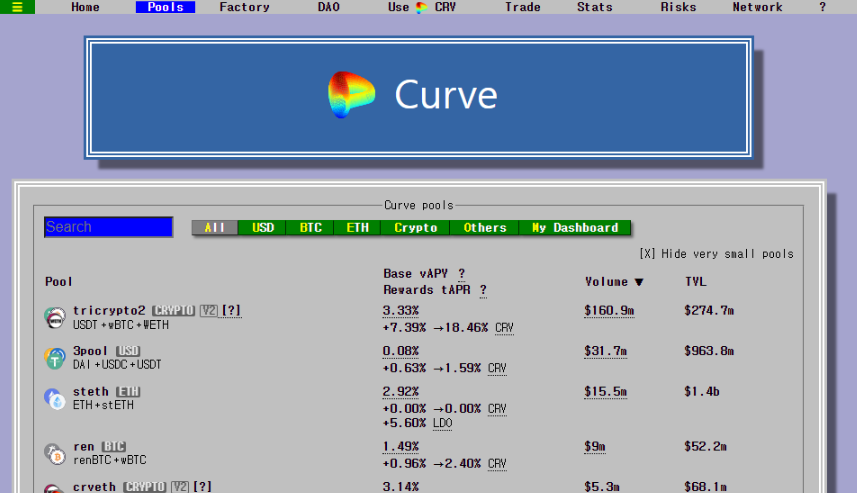857x493 pixels.
Task: Sort by the TVL column header
Action: pyautogui.click(x=696, y=282)
